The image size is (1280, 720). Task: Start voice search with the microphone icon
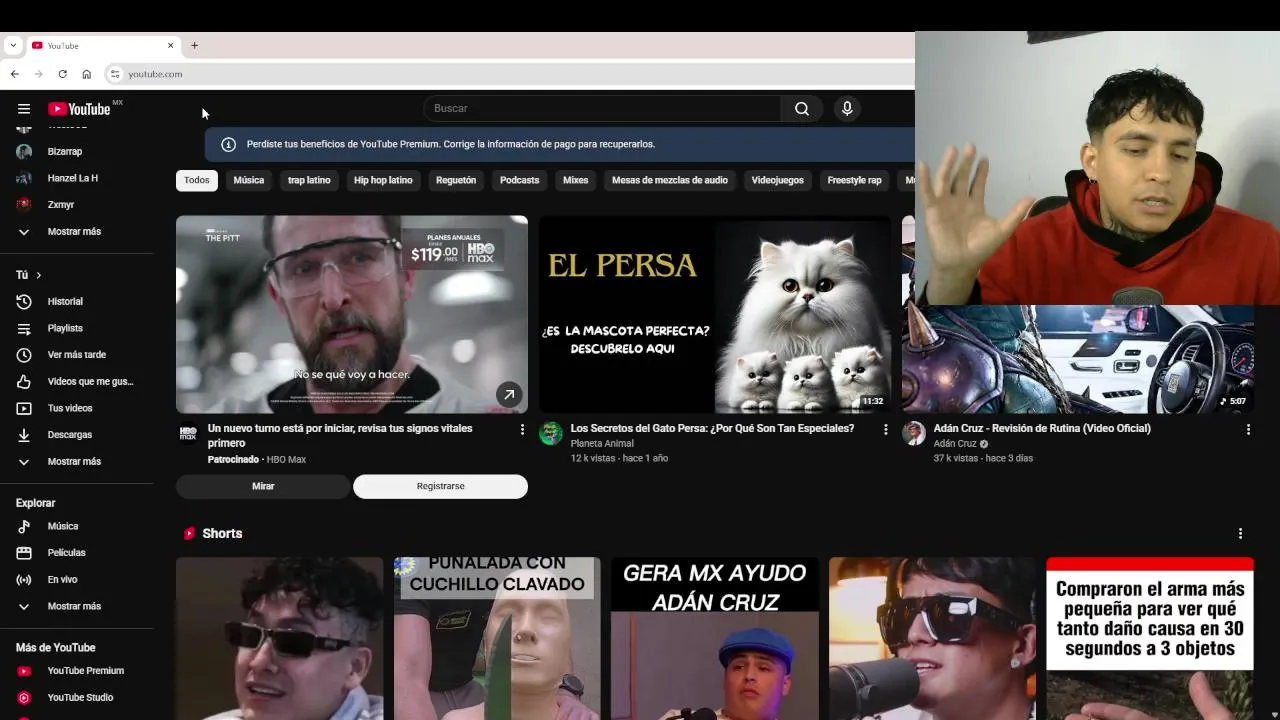pyautogui.click(x=847, y=109)
